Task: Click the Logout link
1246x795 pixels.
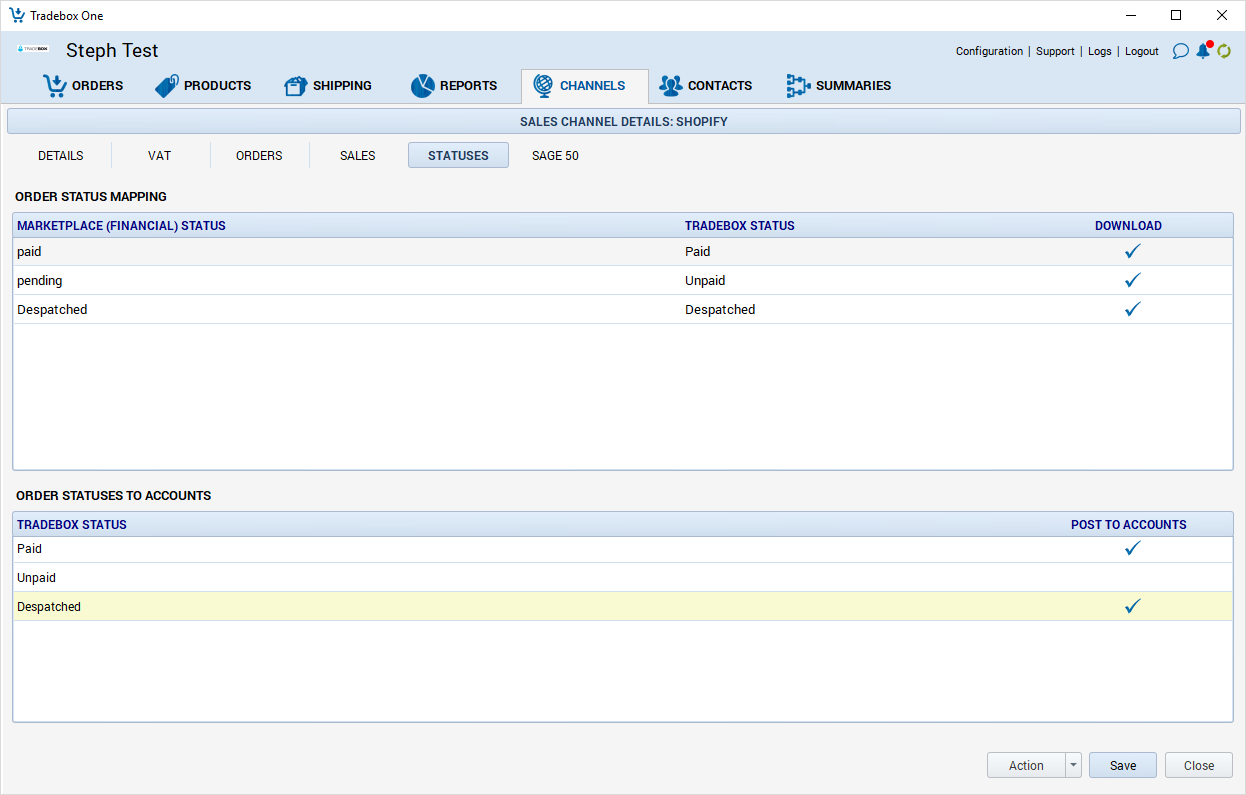Action: pos(1141,51)
